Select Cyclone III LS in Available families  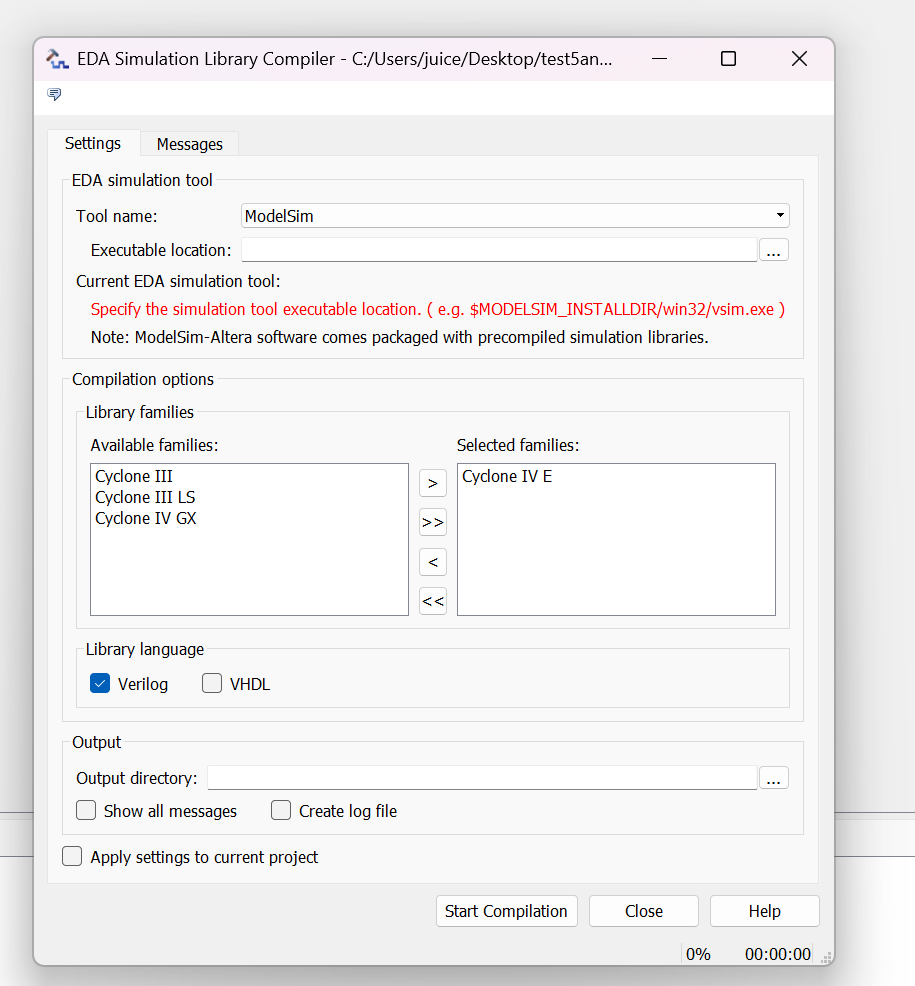[145, 497]
